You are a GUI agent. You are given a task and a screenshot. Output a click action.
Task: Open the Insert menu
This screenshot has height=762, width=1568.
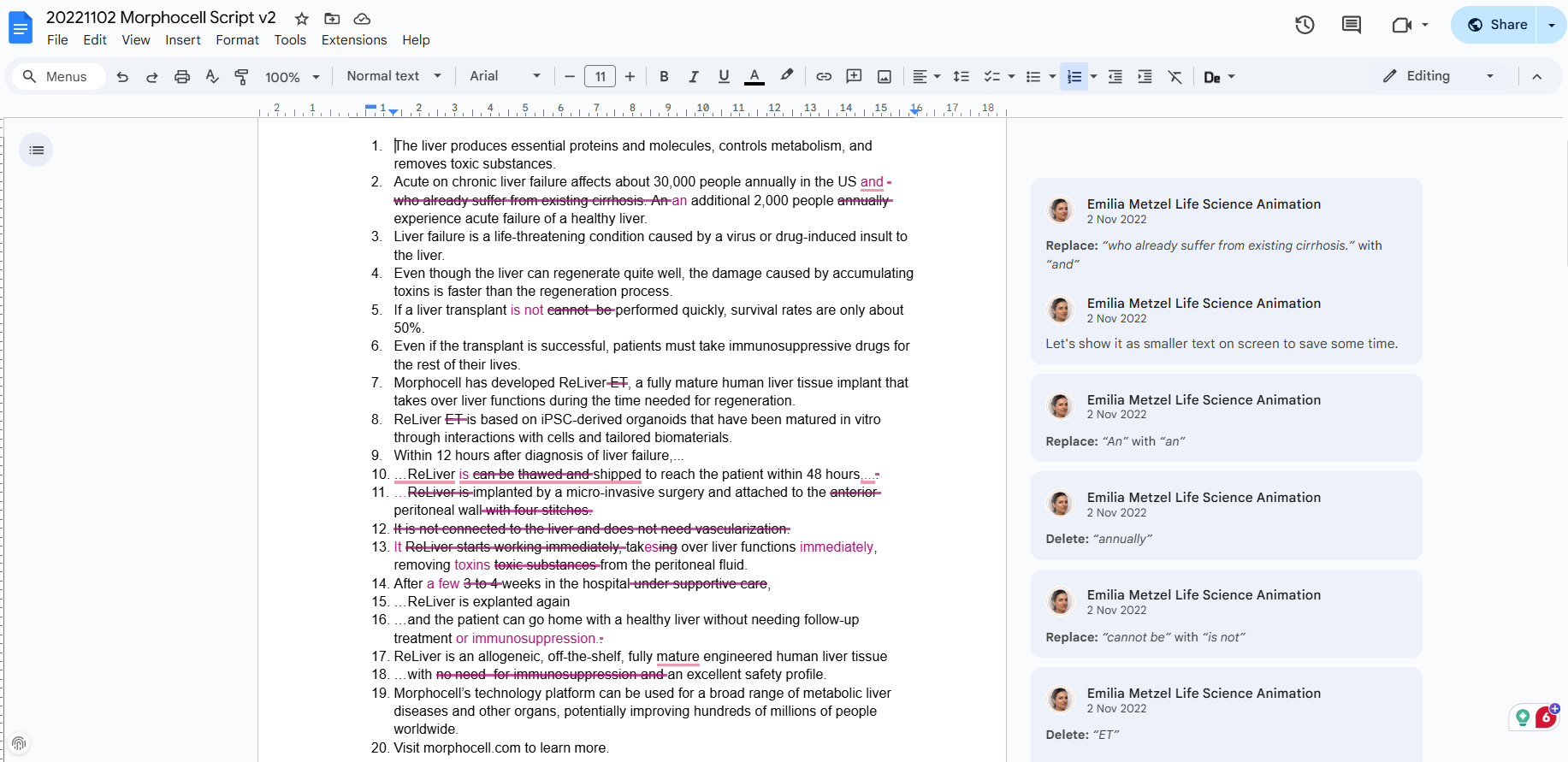tap(182, 40)
